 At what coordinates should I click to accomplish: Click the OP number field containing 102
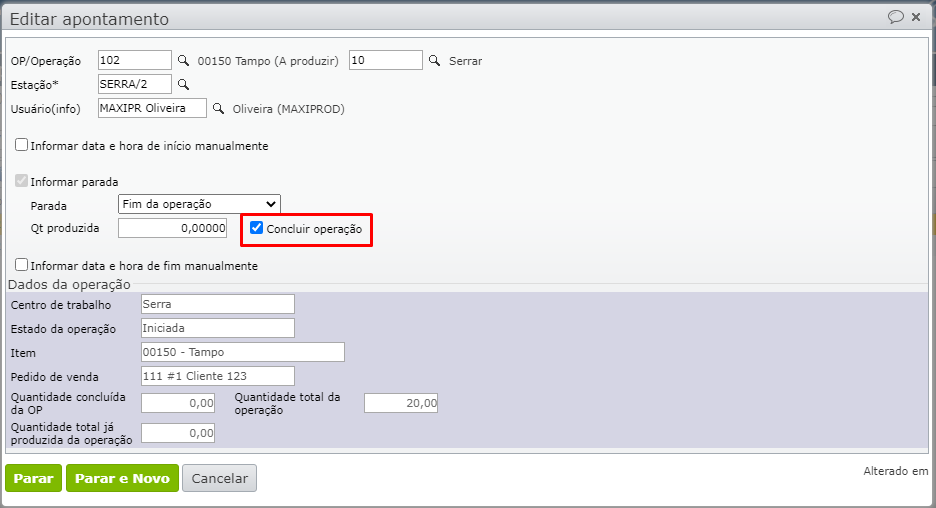tap(135, 60)
